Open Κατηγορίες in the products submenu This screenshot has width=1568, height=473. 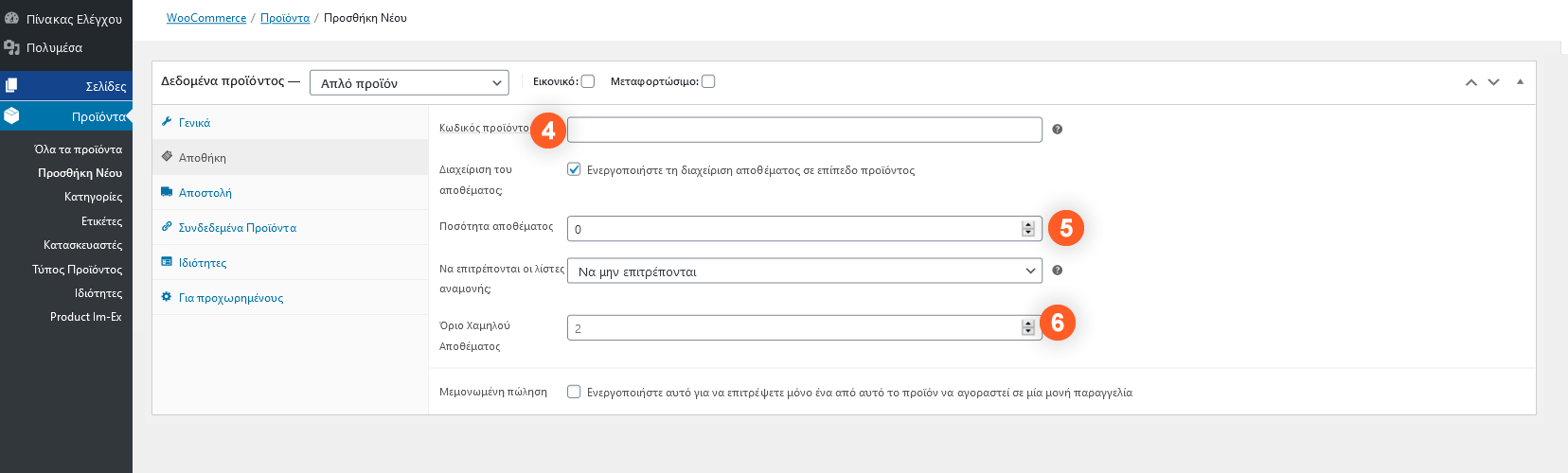[x=93, y=197]
